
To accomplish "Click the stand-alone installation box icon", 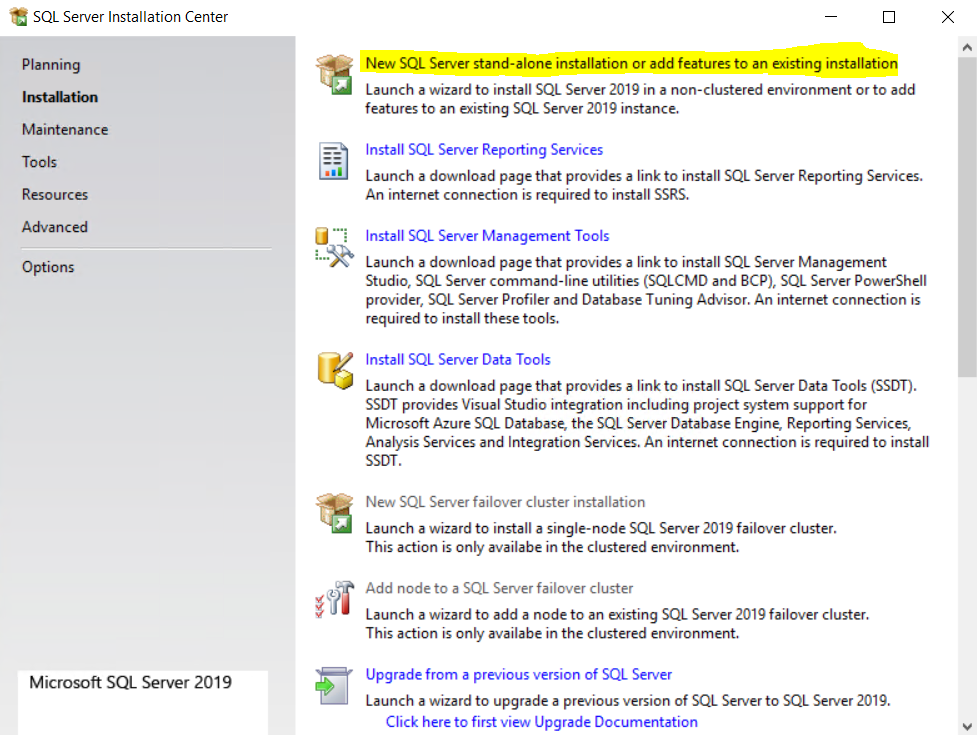I will tap(334, 74).
